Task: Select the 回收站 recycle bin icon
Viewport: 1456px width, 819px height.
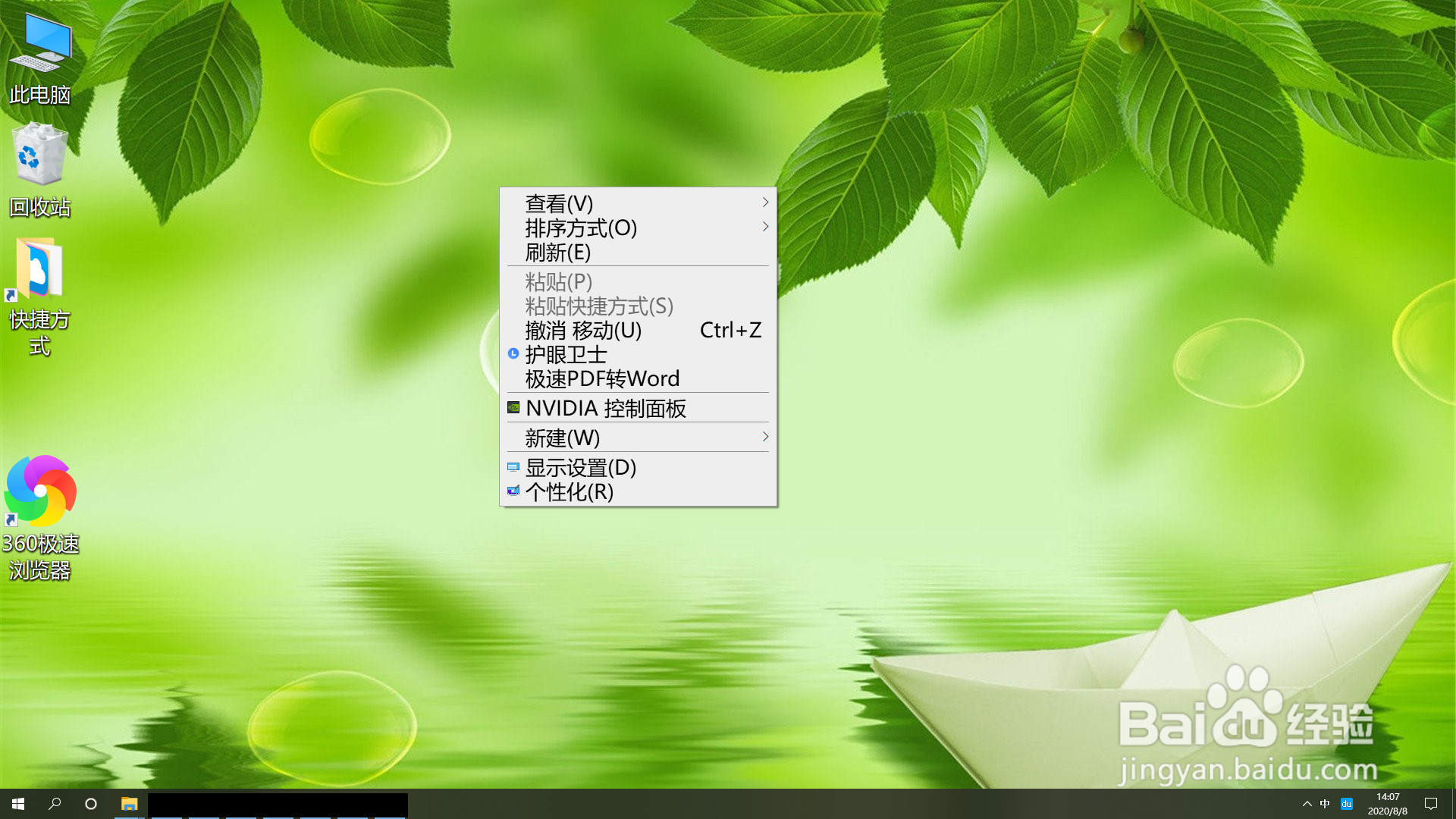Action: 39,171
